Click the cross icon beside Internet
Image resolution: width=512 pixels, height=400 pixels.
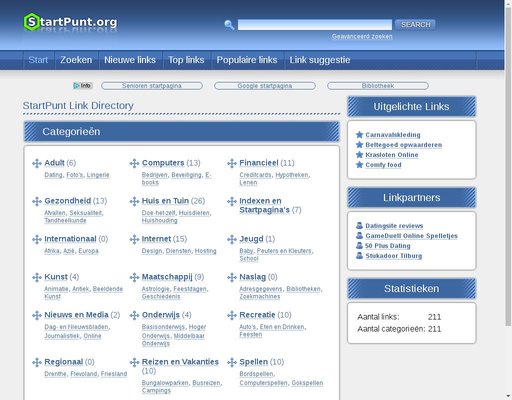[x=134, y=239]
